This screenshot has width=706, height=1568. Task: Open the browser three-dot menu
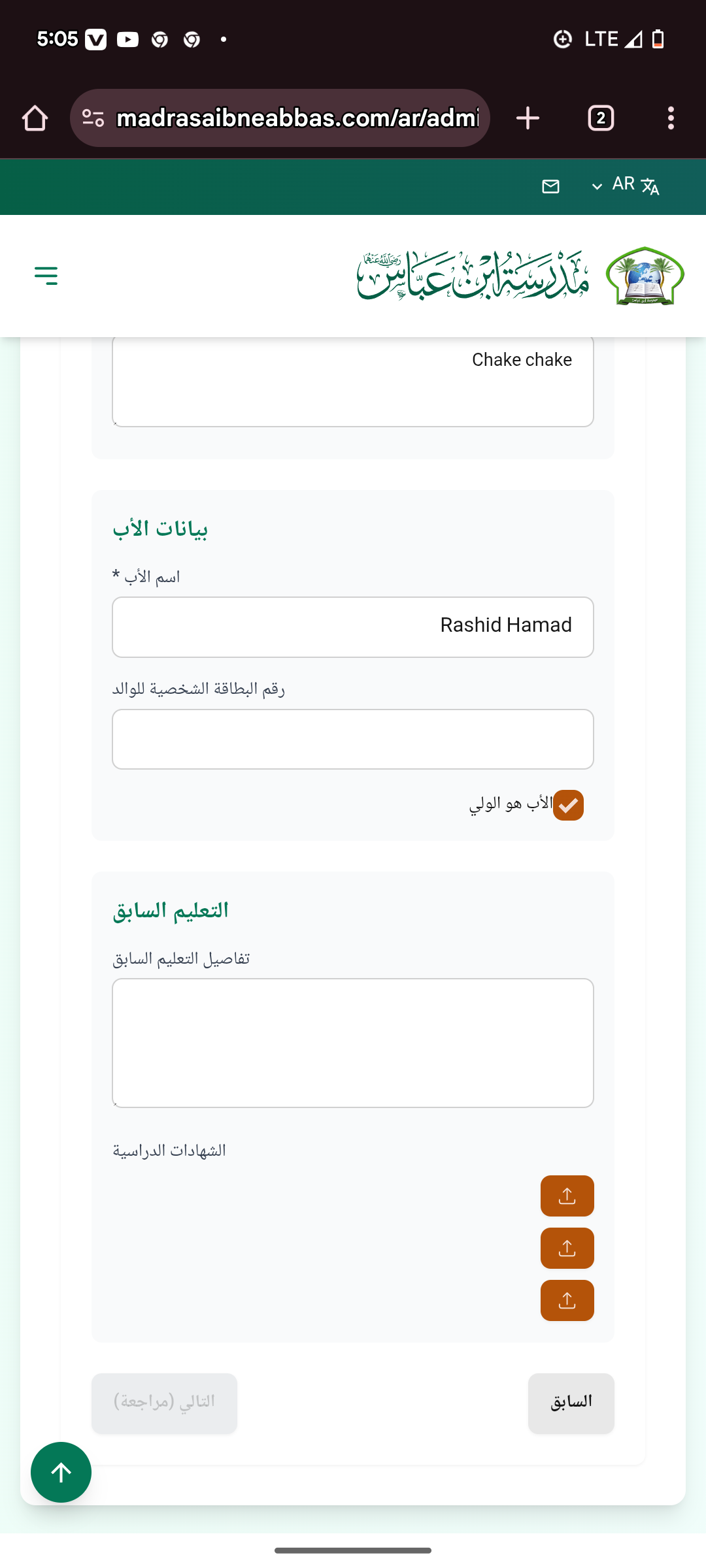tap(671, 118)
